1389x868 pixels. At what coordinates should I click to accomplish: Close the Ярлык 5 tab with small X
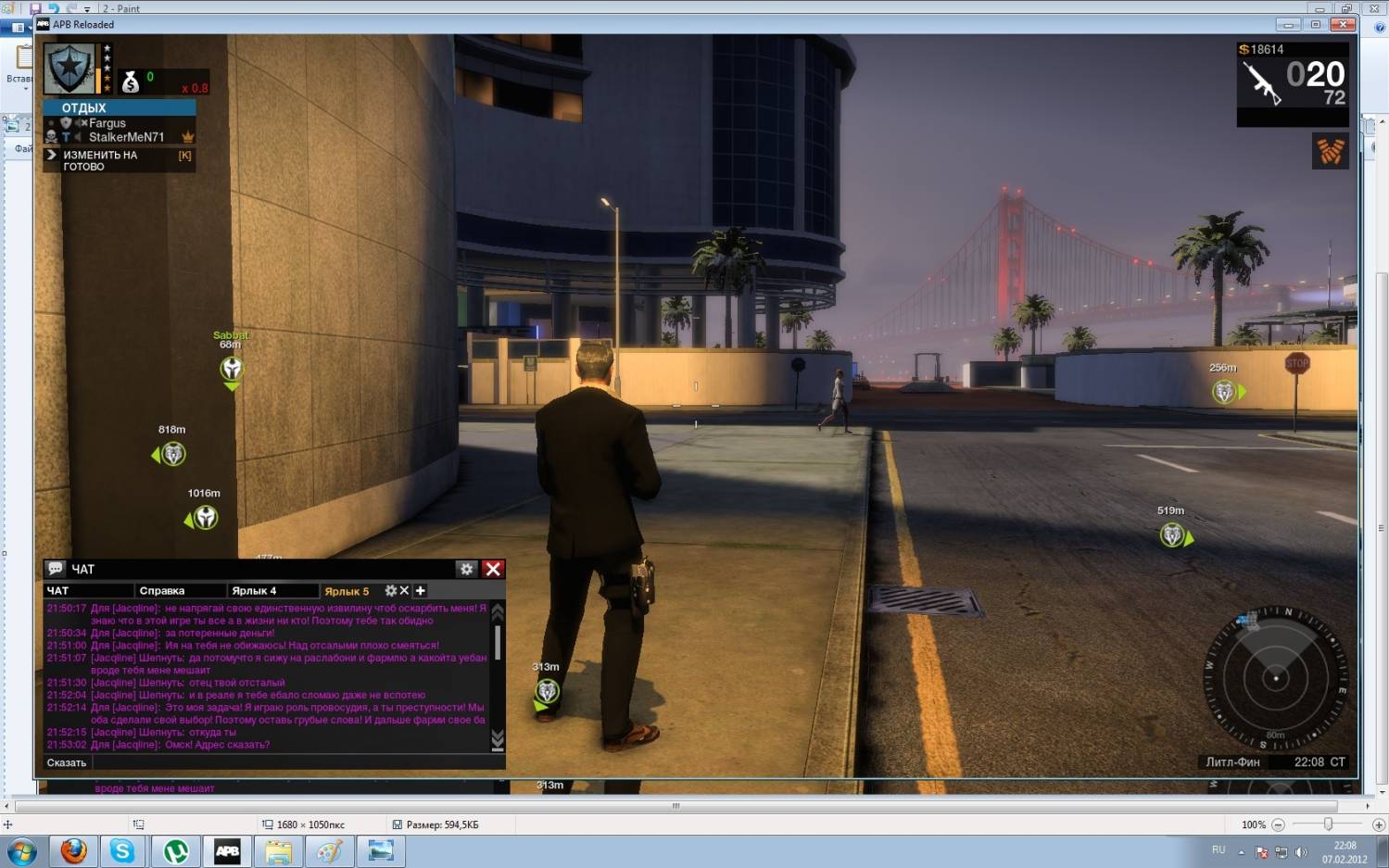click(404, 590)
